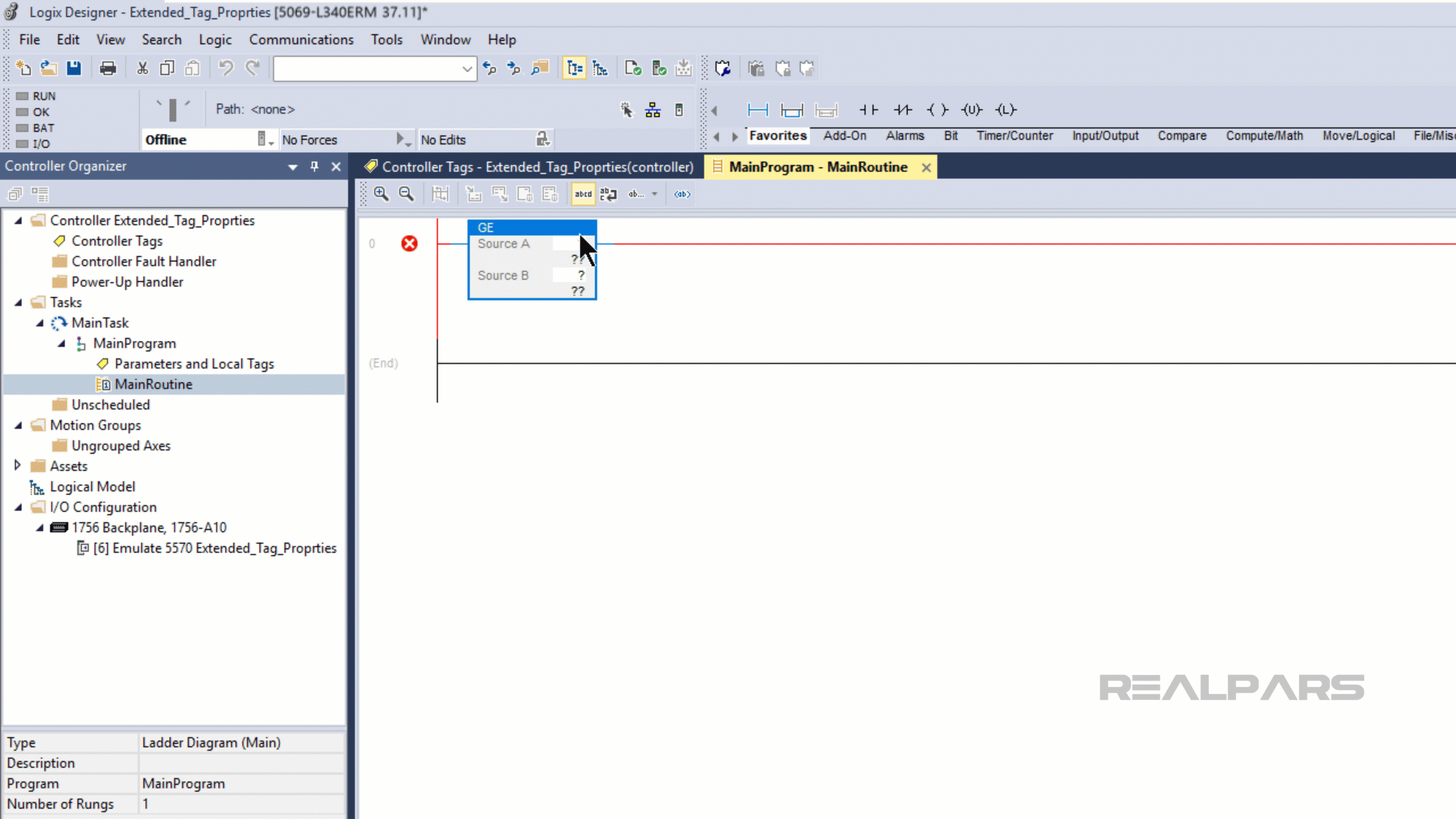Image resolution: width=1456 pixels, height=819 pixels.
Task: Open the search text combo box dropdown
Action: (467, 69)
